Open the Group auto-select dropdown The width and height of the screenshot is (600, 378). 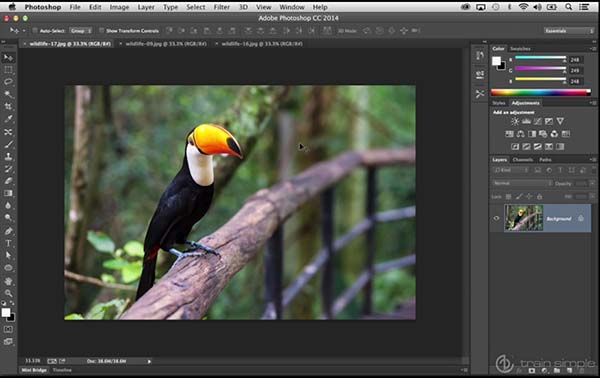pyautogui.click(x=81, y=31)
